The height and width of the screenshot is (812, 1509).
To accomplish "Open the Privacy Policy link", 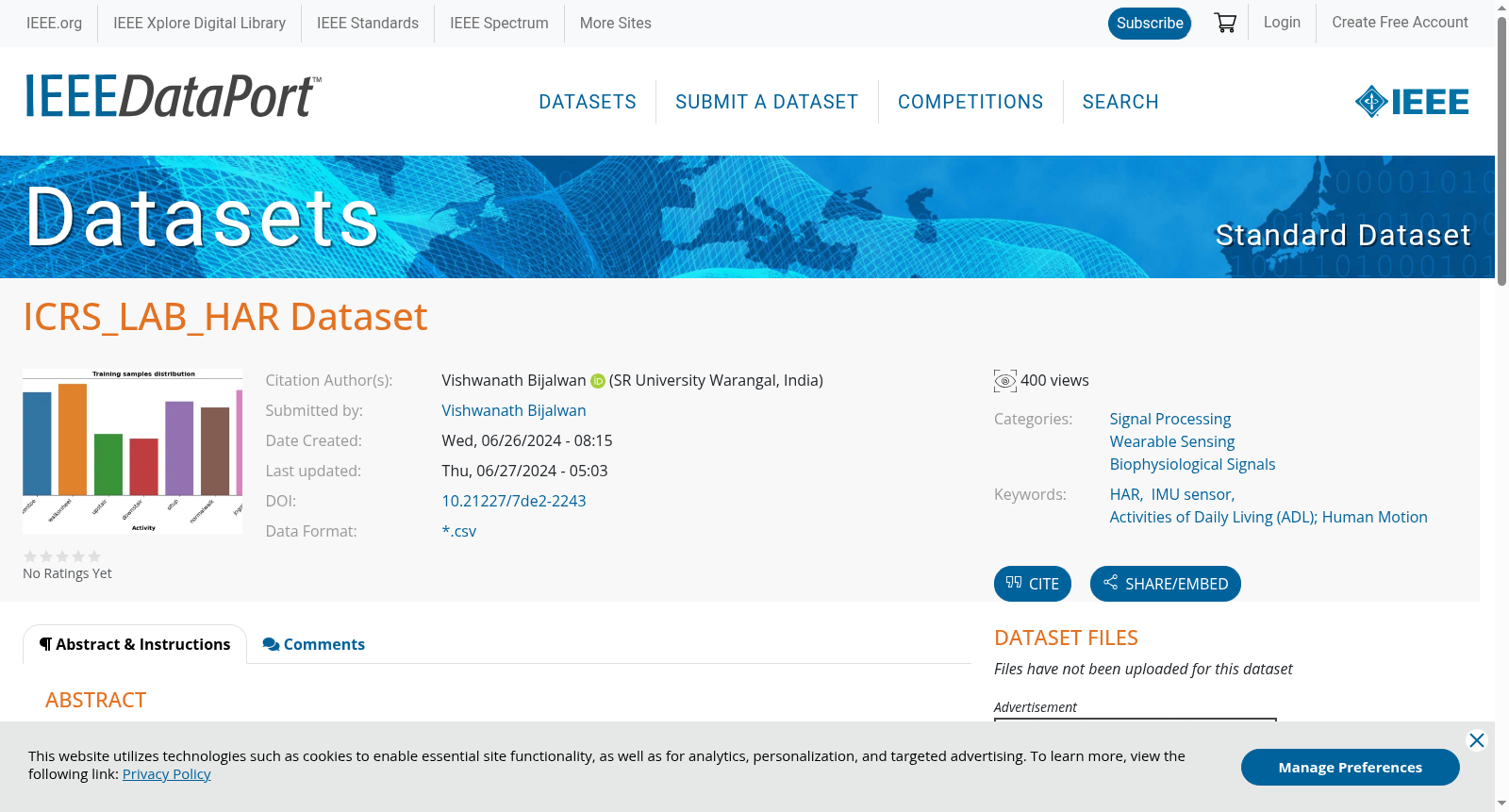I will [166, 774].
